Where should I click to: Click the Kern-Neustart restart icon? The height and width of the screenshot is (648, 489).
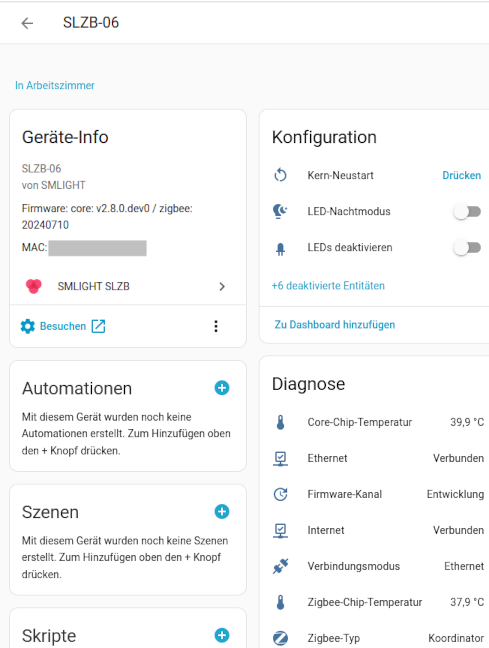(x=280, y=175)
